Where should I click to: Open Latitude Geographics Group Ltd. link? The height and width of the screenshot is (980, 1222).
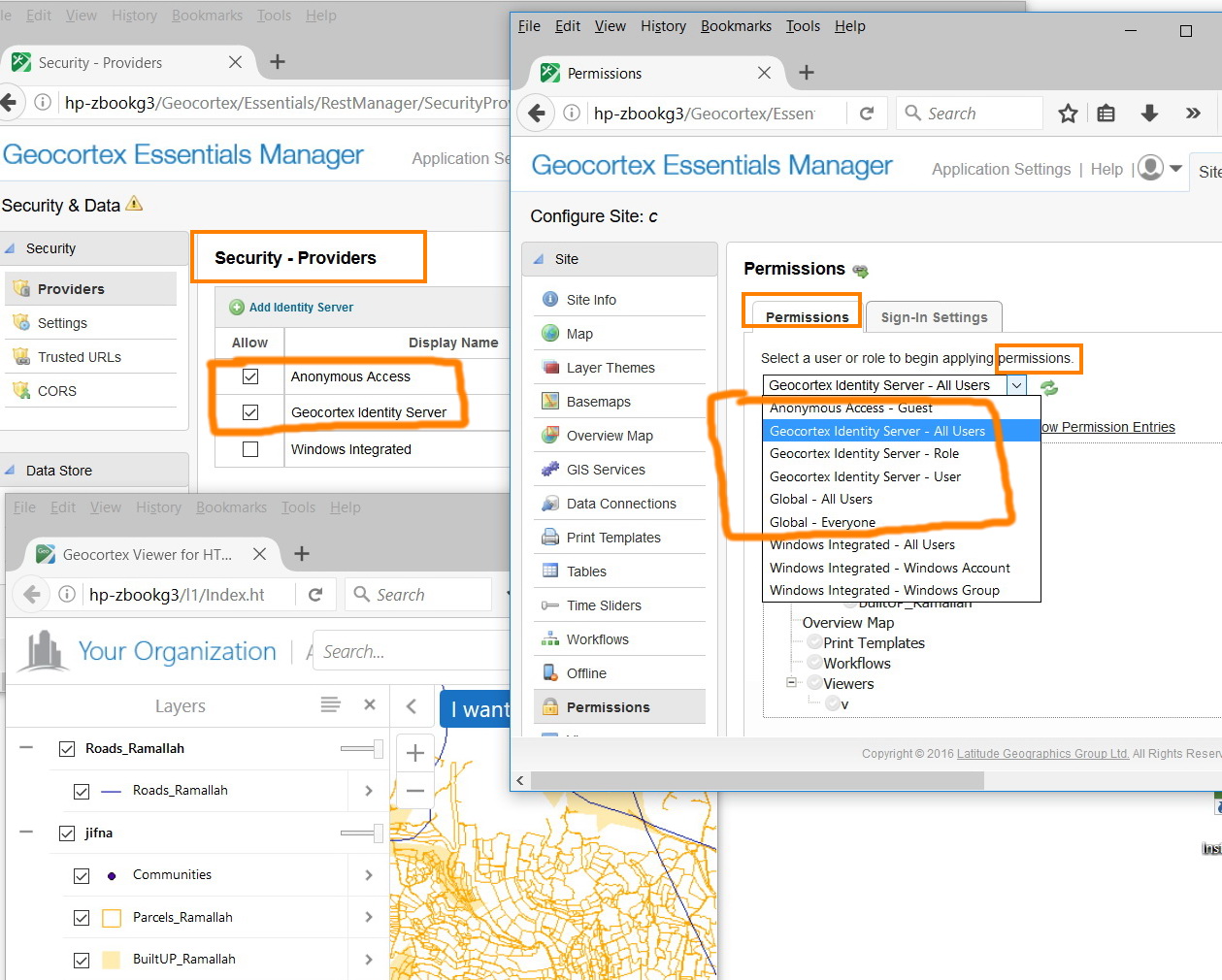[1042, 754]
